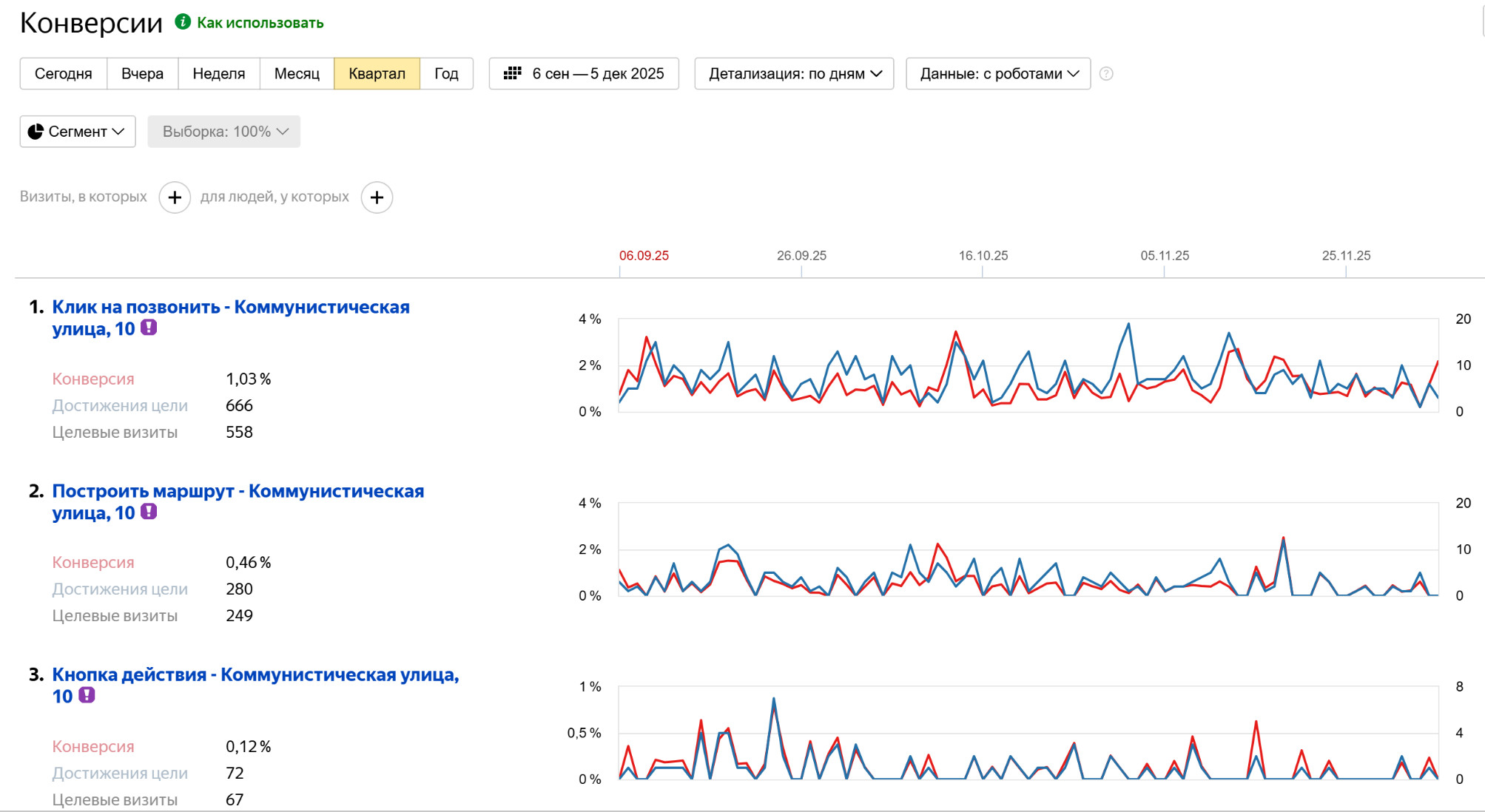The image size is (1485, 812).
Task: Click the 05.11.25 timeline date marker
Action: point(1165,255)
